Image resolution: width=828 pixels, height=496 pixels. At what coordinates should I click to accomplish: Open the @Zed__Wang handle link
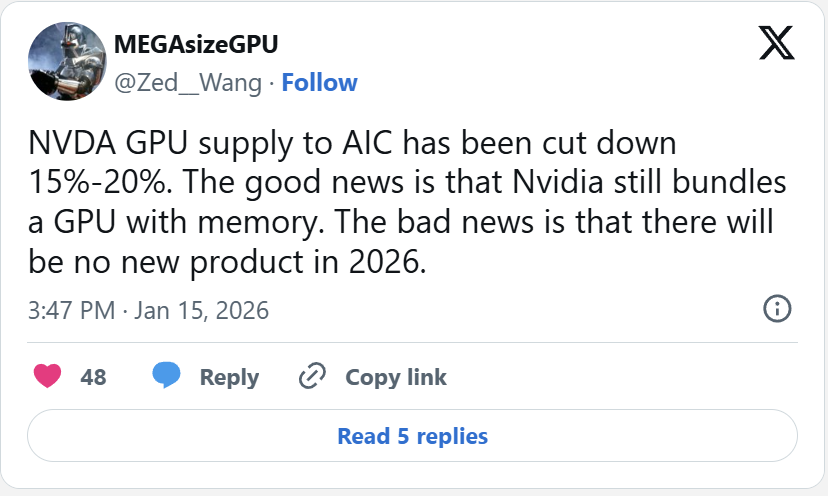pyautogui.click(x=187, y=82)
